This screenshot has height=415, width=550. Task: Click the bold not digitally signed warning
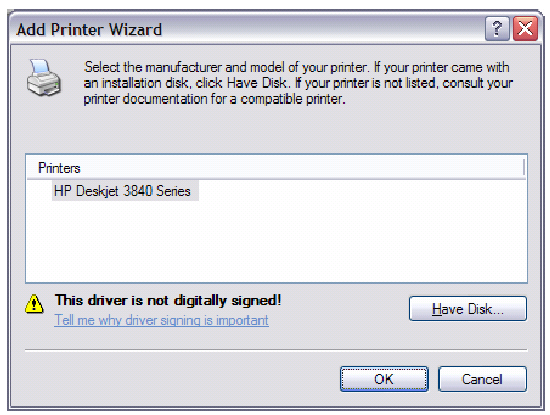(168, 300)
